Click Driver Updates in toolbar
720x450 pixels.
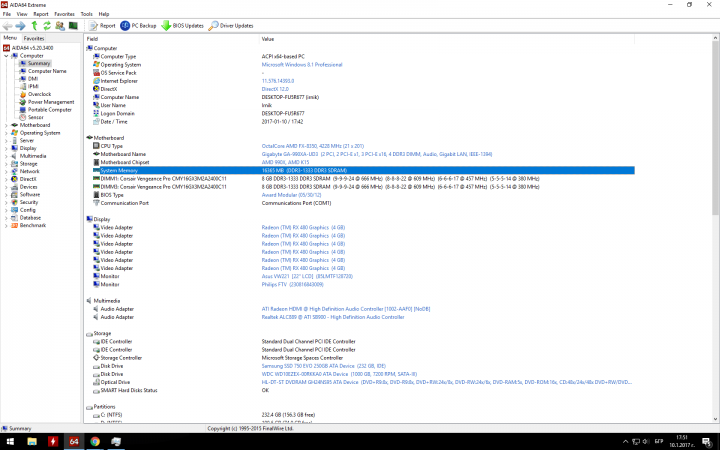[x=231, y=26]
